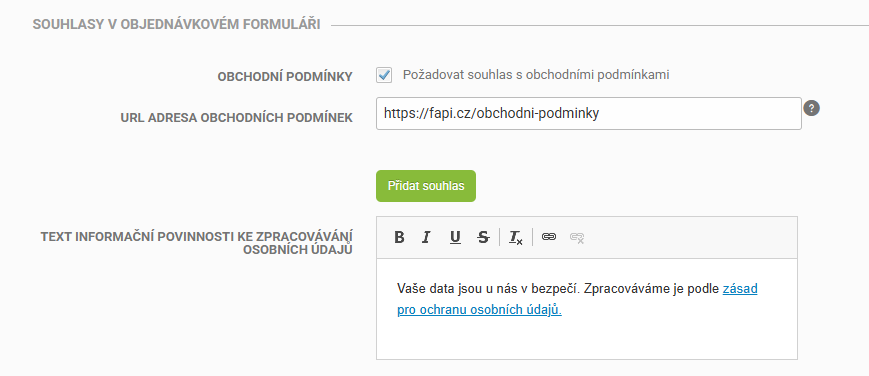Screen dimensions: 869x376
Task: Click URL ADRESA OBCHODNÍCH PODMÍNEK label
Action: pyautogui.click(x=237, y=118)
